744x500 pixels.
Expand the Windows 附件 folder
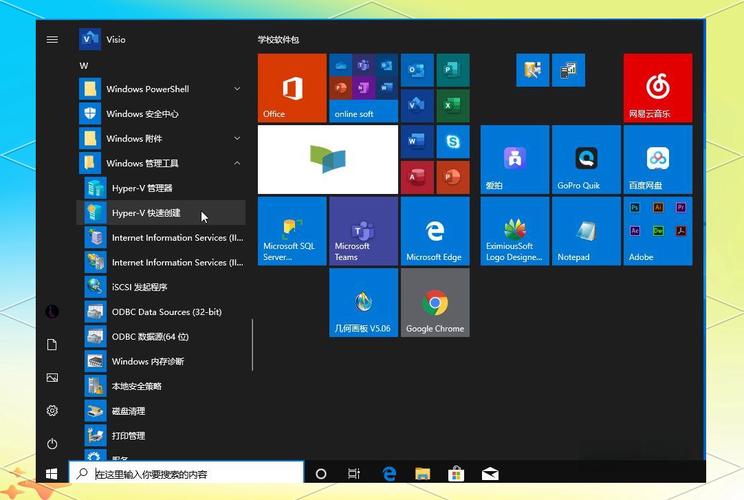pyautogui.click(x=160, y=138)
